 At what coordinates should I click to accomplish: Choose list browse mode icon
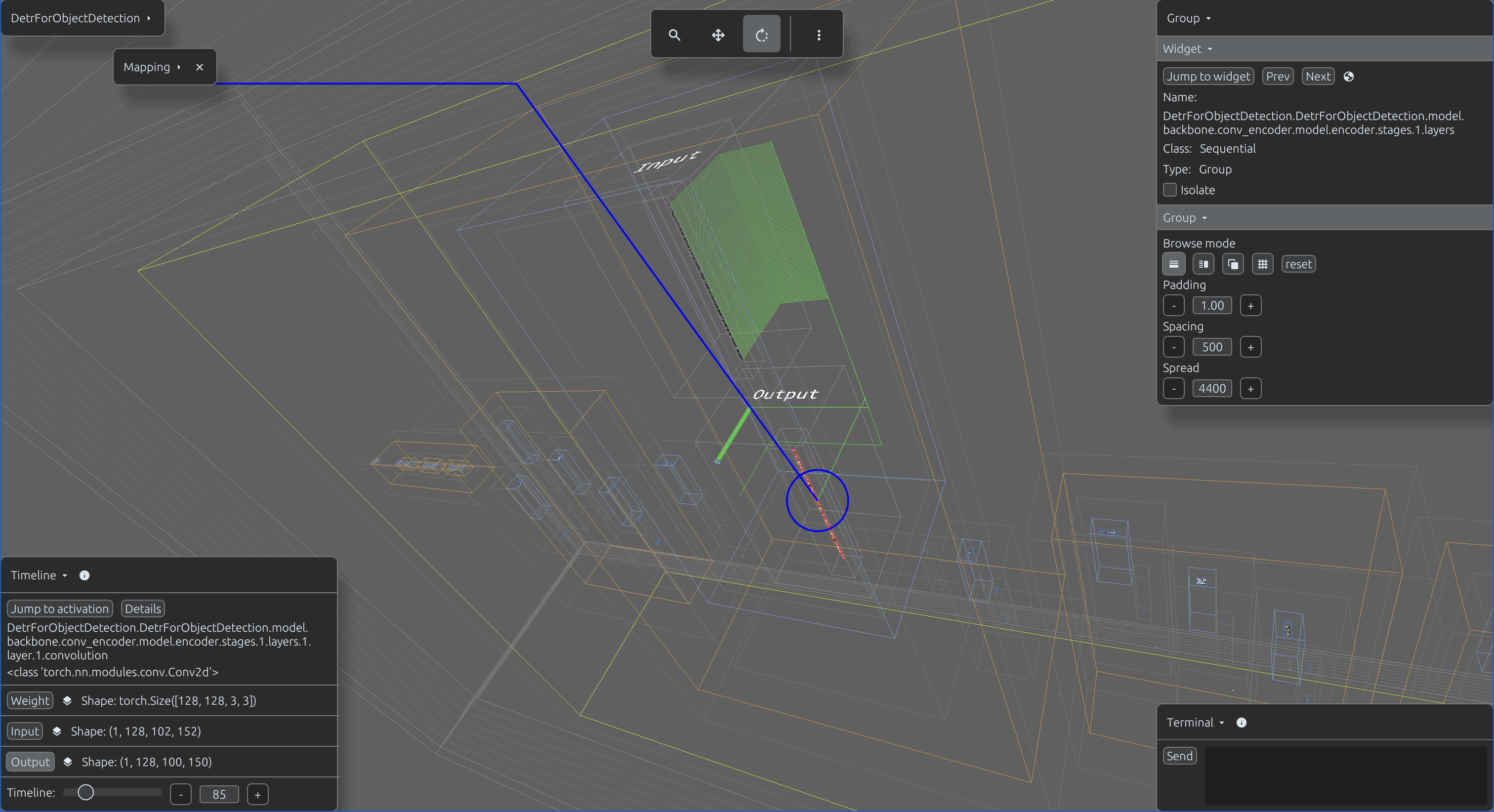1173,264
